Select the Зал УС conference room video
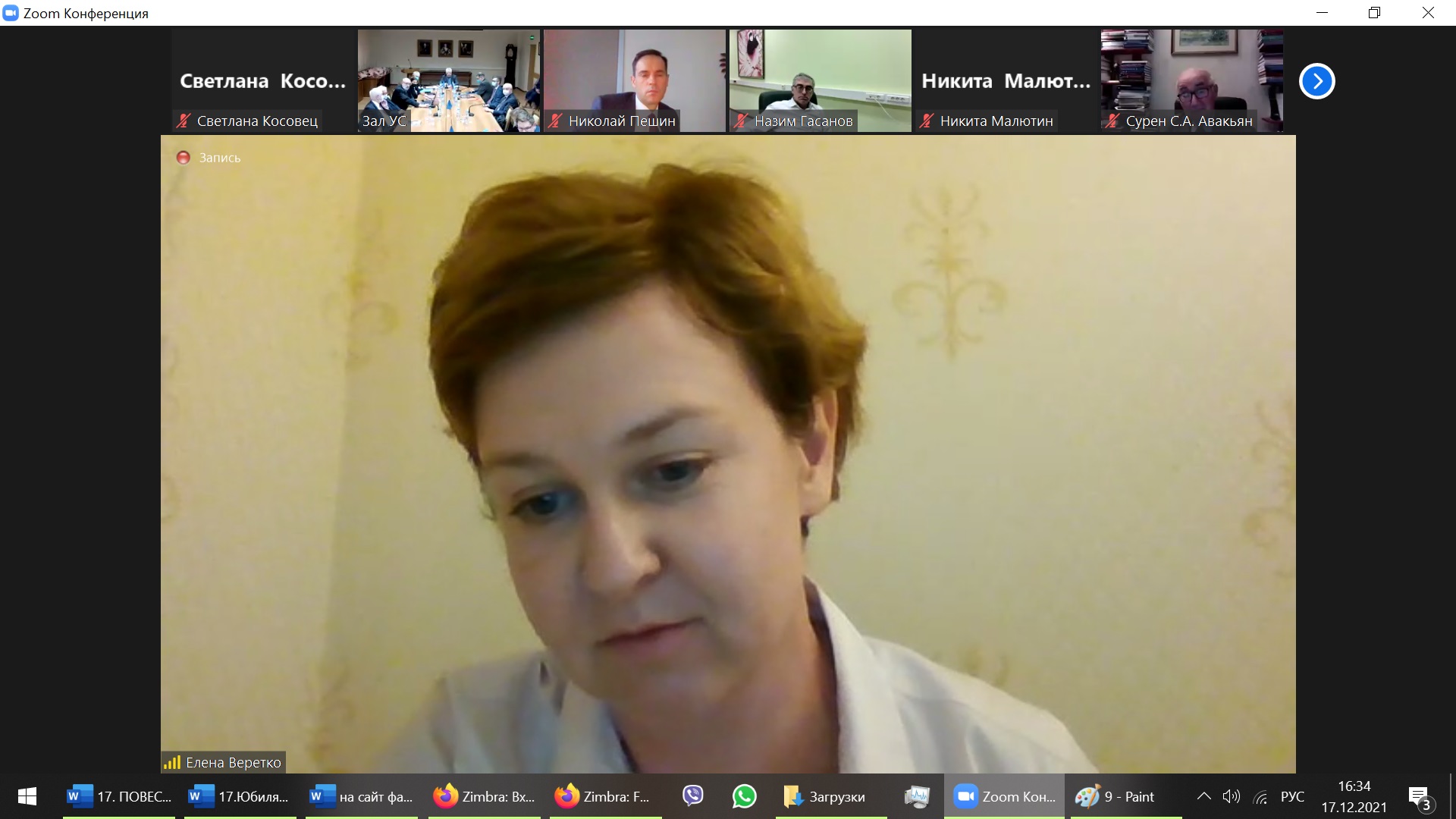 tap(449, 81)
